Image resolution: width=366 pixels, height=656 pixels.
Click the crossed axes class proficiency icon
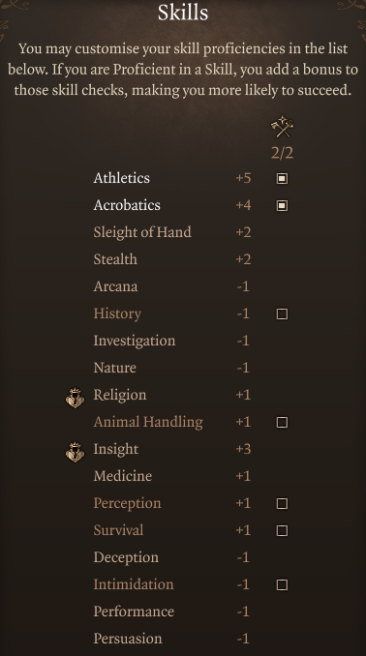click(x=282, y=127)
